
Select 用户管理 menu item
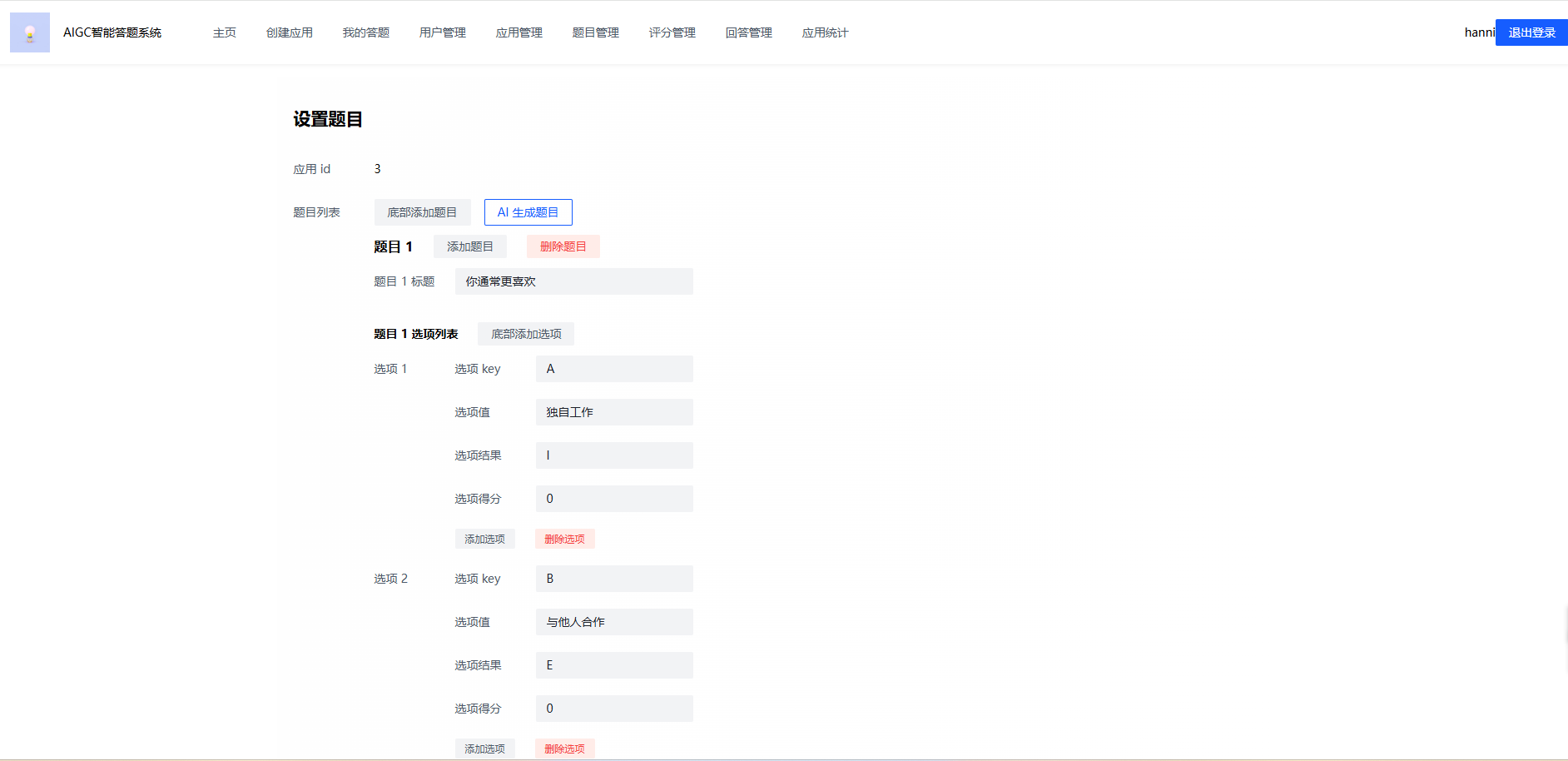pyautogui.click(x=443, y=32)
